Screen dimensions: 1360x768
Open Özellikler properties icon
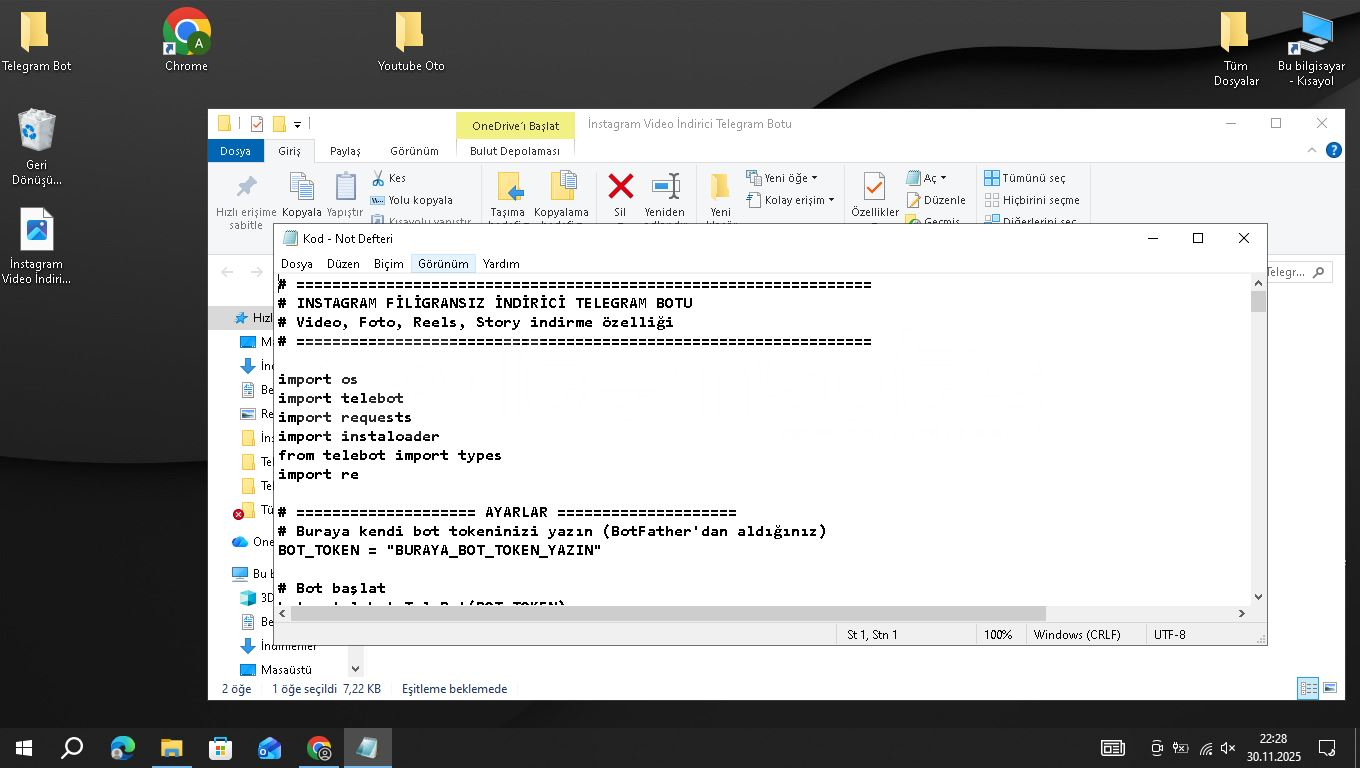click(874, 189)
